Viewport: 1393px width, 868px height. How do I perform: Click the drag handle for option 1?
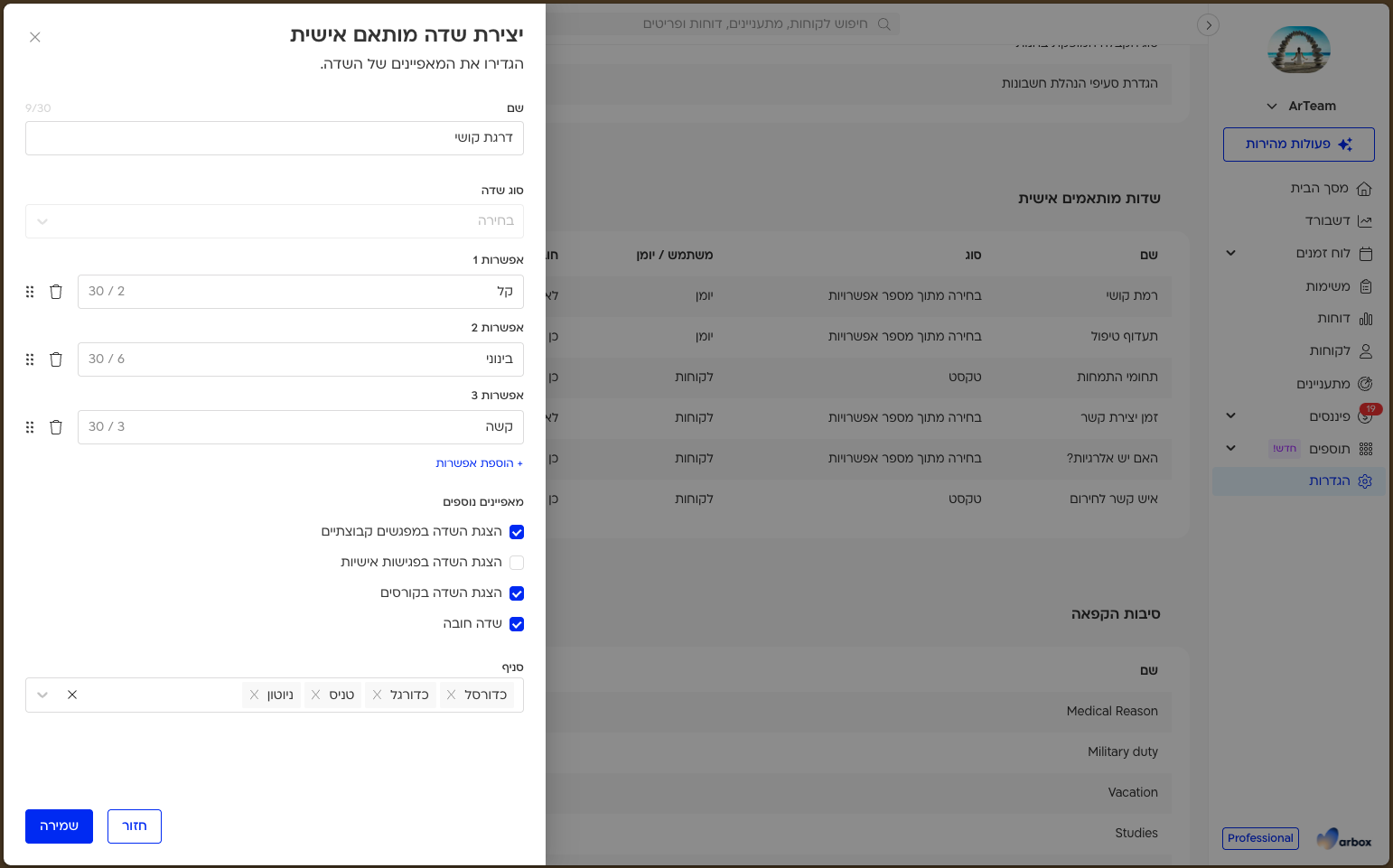click(30, 292)
